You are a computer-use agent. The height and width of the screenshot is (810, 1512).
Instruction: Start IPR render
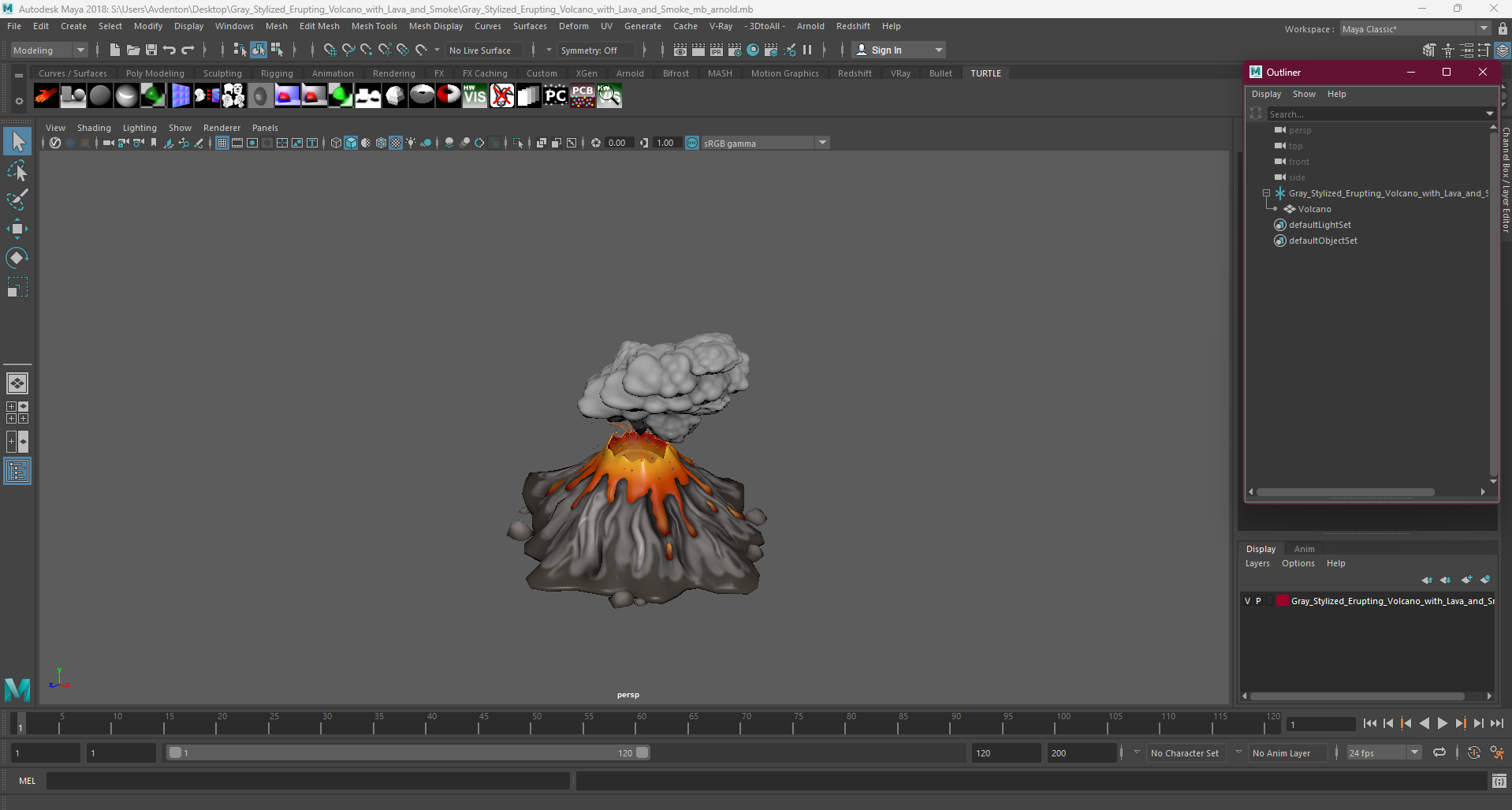point(717,50)
